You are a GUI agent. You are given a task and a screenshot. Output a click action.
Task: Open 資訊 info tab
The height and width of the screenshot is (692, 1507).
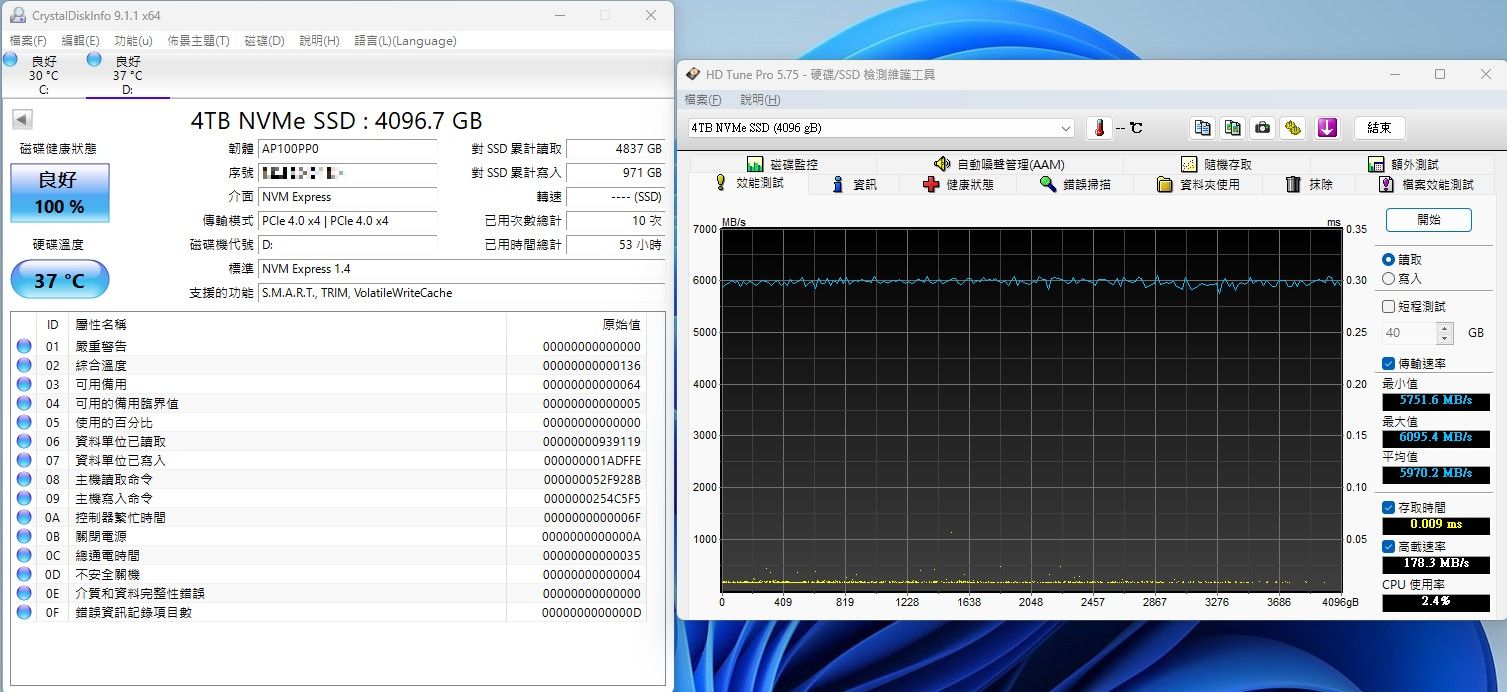click(855, 185)
